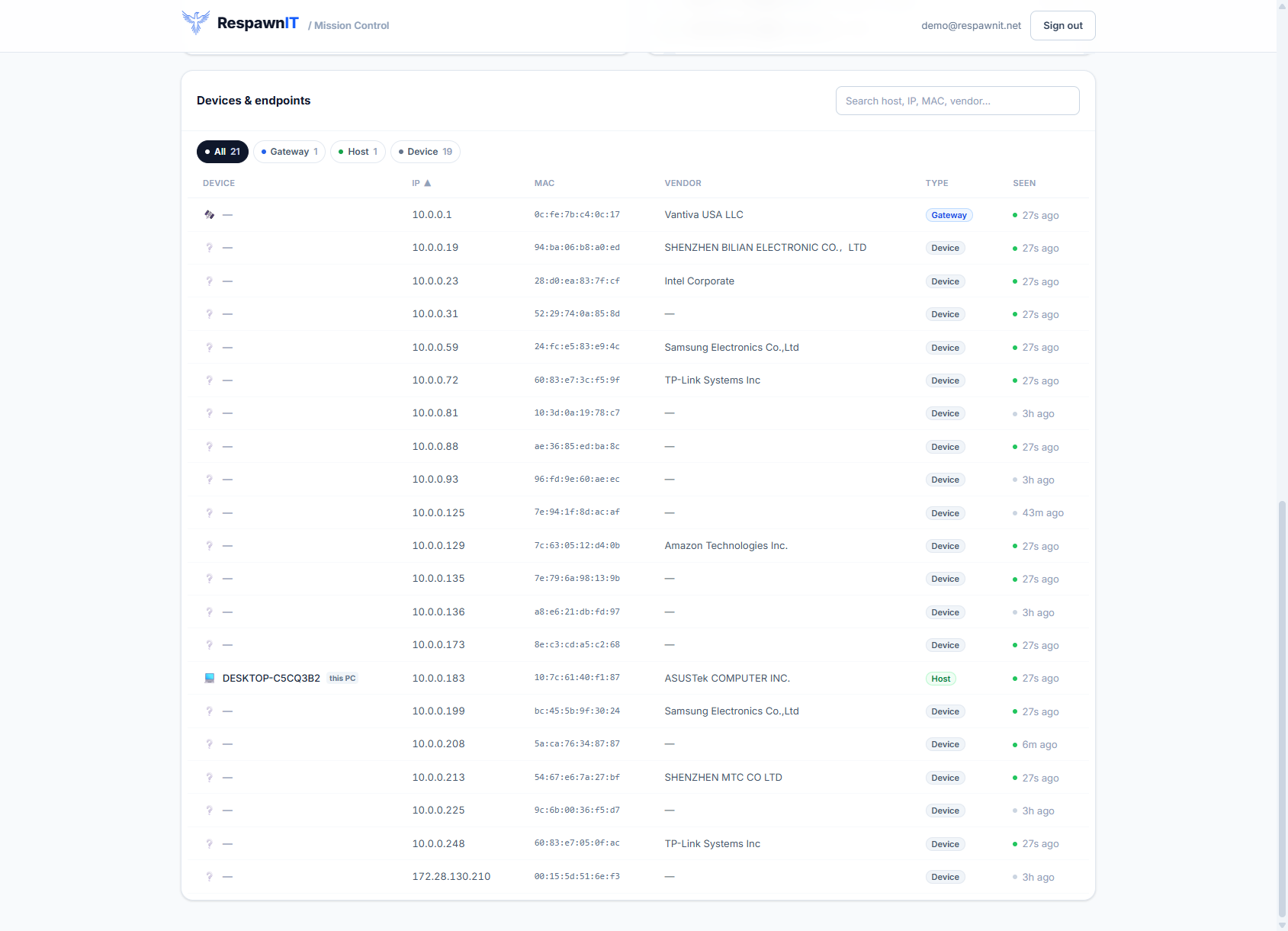Filter devices by Device 19 chip

(426, 152)
